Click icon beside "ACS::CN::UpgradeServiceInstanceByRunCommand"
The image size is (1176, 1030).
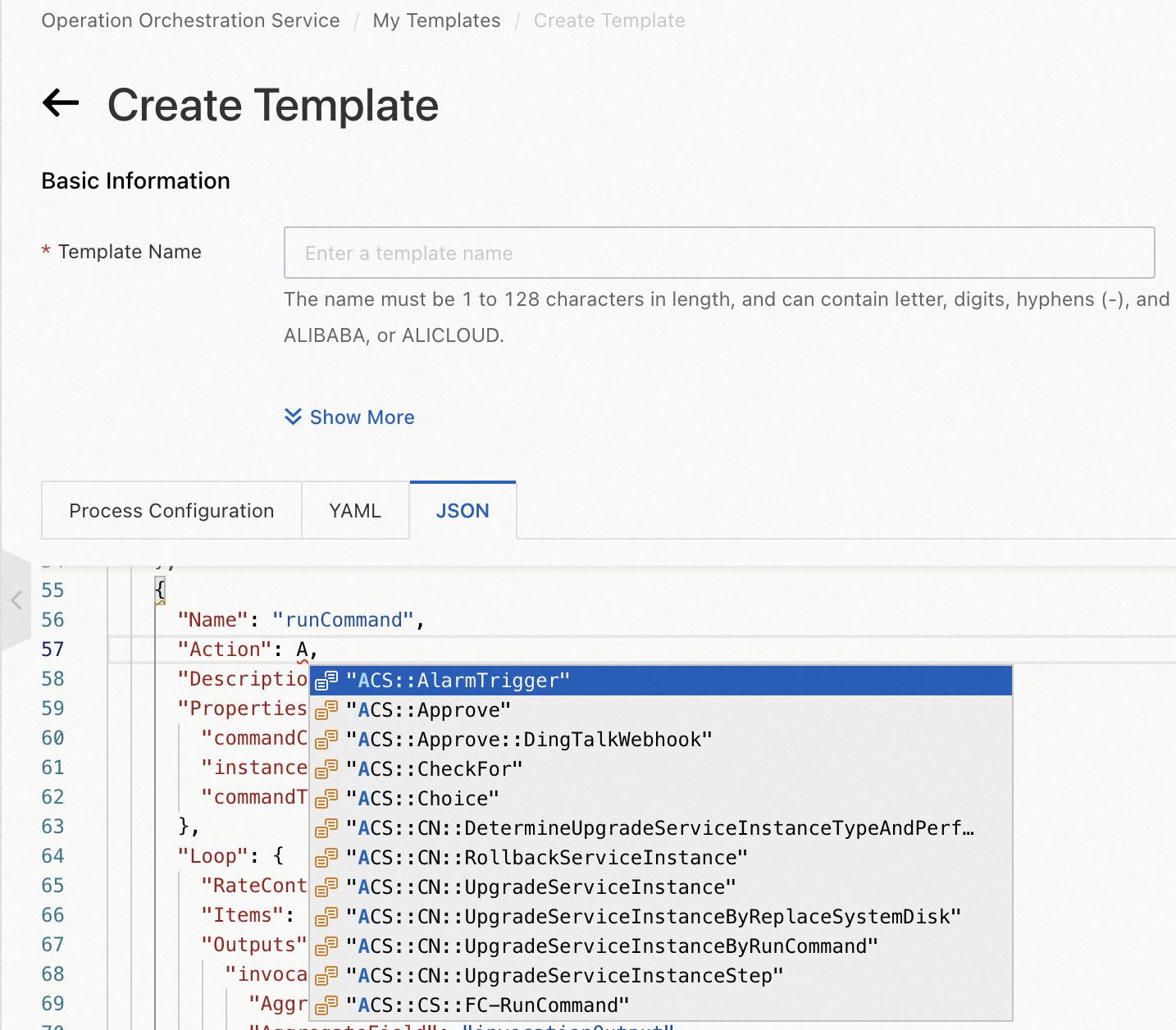326,946
